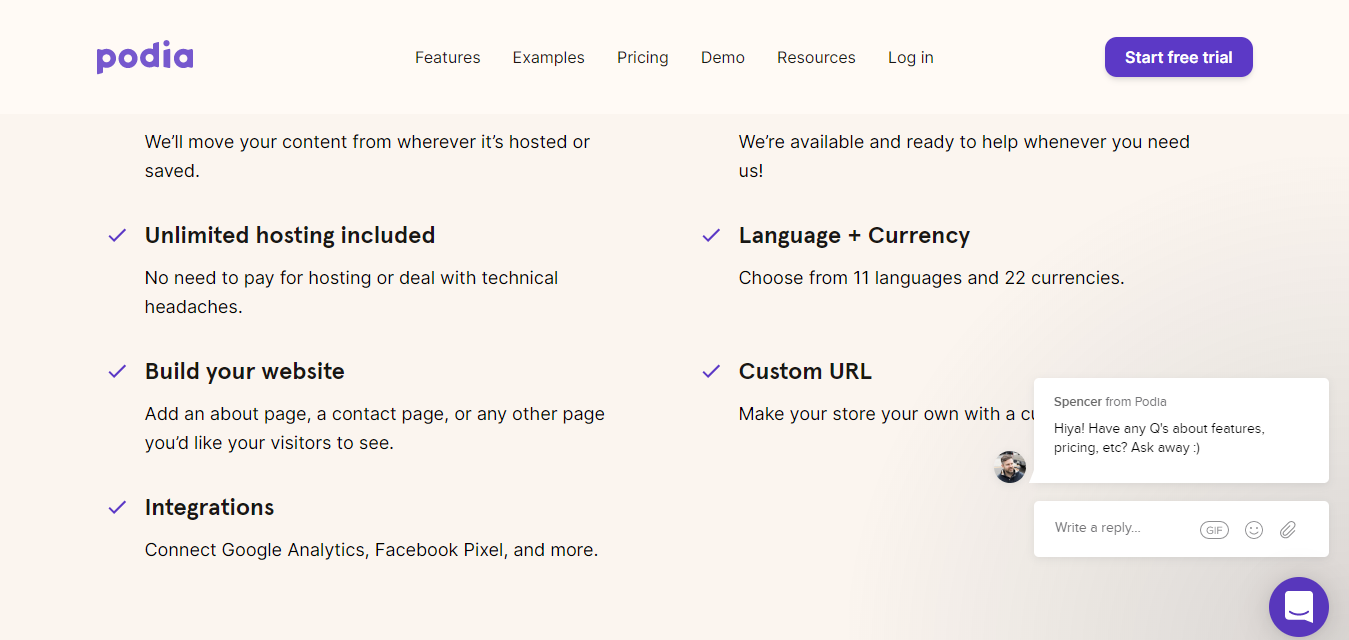Click checkmark beside Language + Currency

point(711,236)
